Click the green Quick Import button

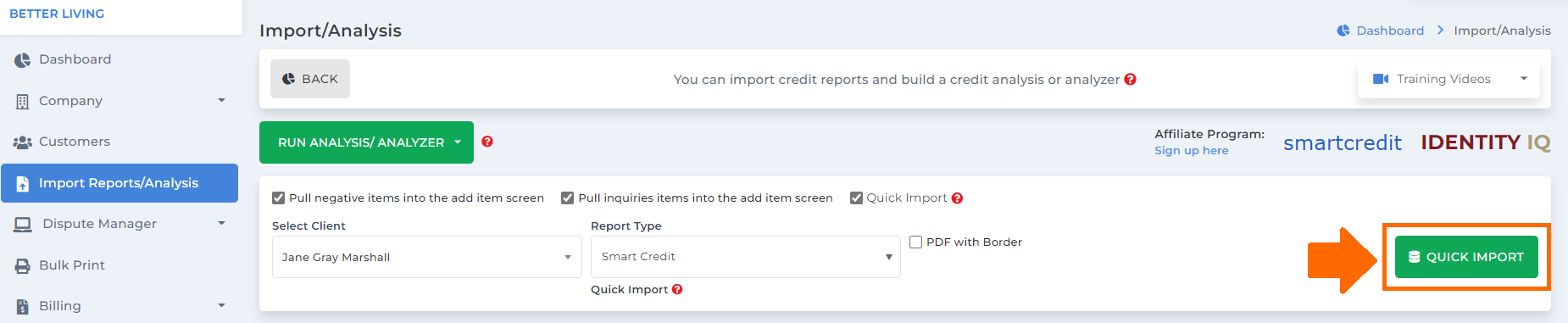[x=1466, y=257]
